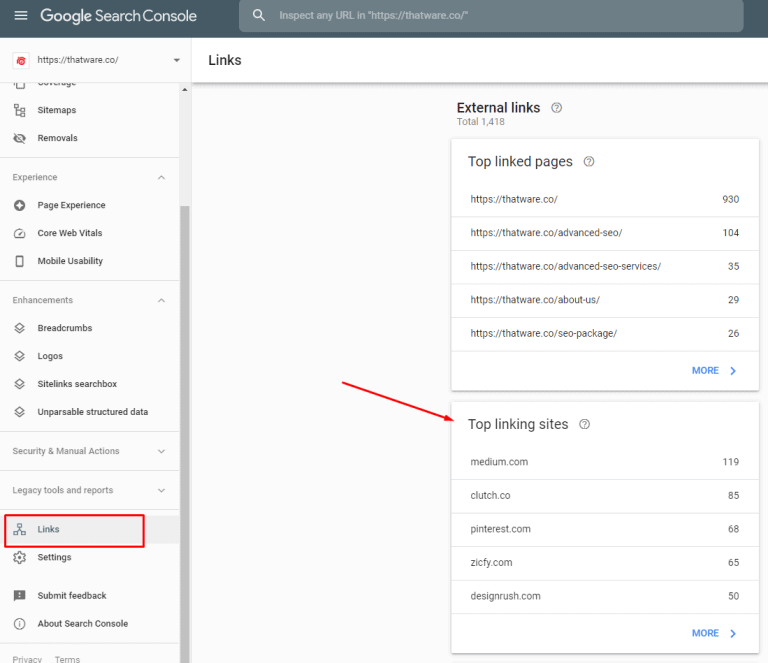This screenshot has height=663, width=768.
Task: Collapse the Enhancements section
Action: (x=161, y=300)
